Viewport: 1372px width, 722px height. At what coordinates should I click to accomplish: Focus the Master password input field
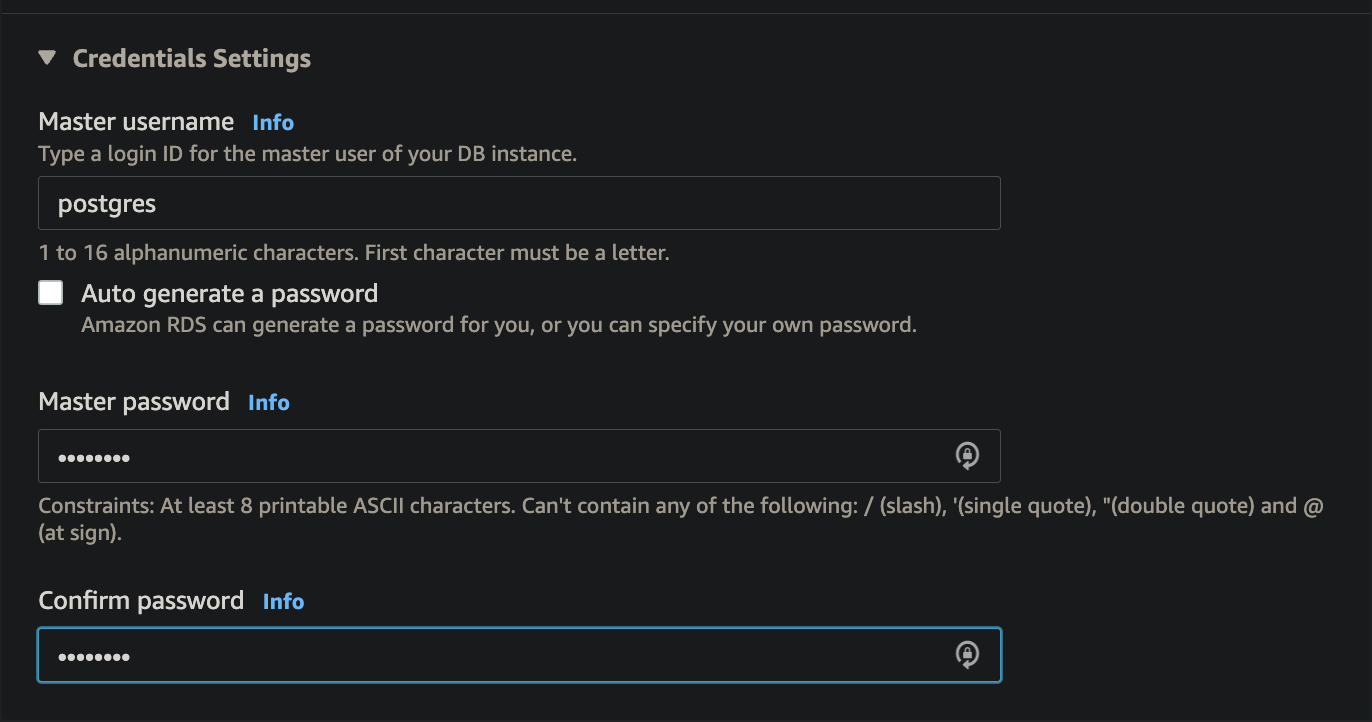(519, 456)
